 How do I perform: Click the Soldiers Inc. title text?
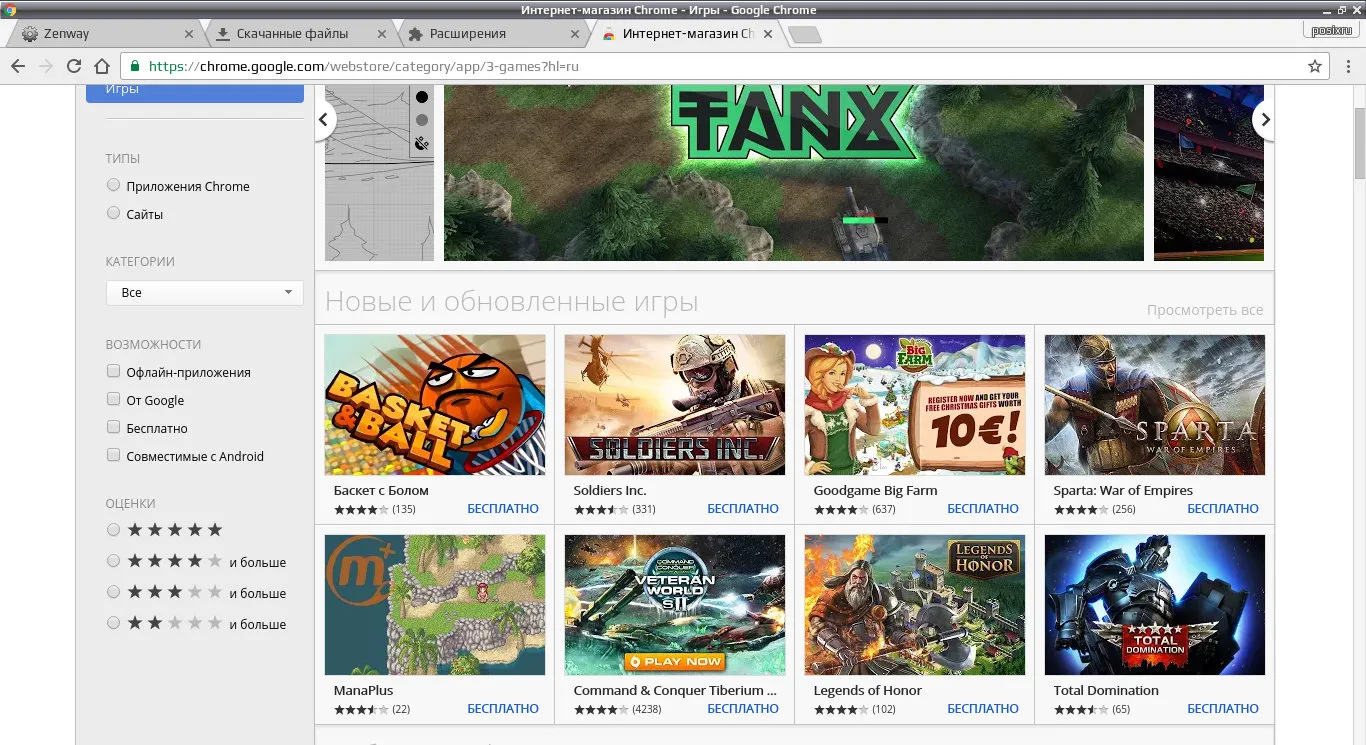coord(610,490)
